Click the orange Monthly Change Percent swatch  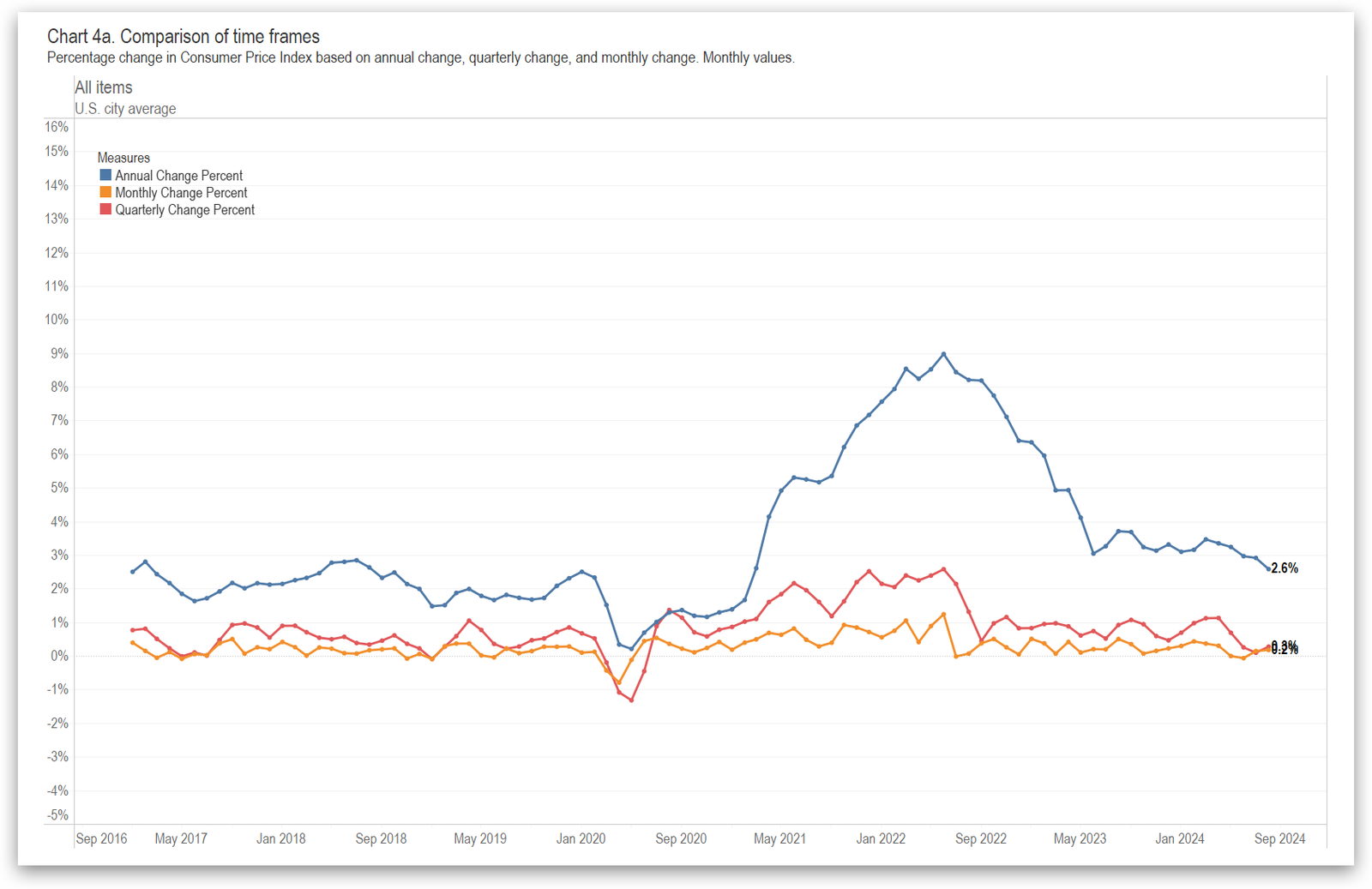coord(105,192)
